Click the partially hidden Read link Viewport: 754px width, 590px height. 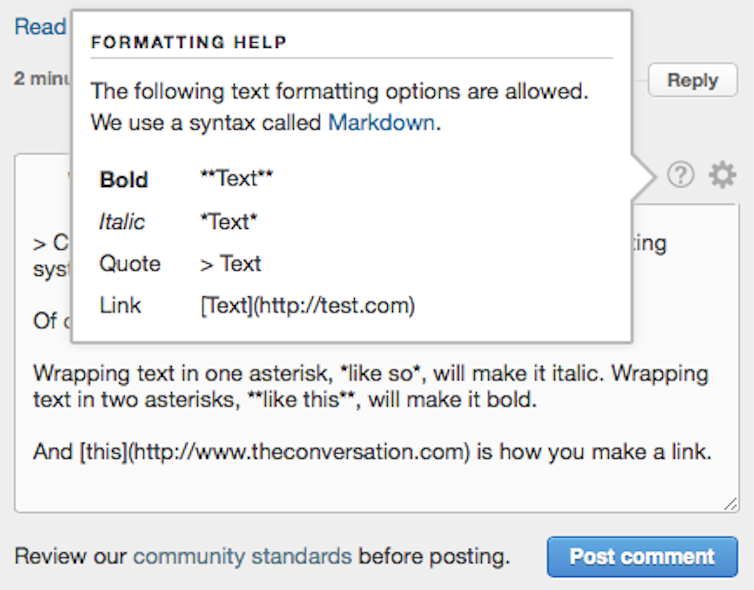coord(40,26)
